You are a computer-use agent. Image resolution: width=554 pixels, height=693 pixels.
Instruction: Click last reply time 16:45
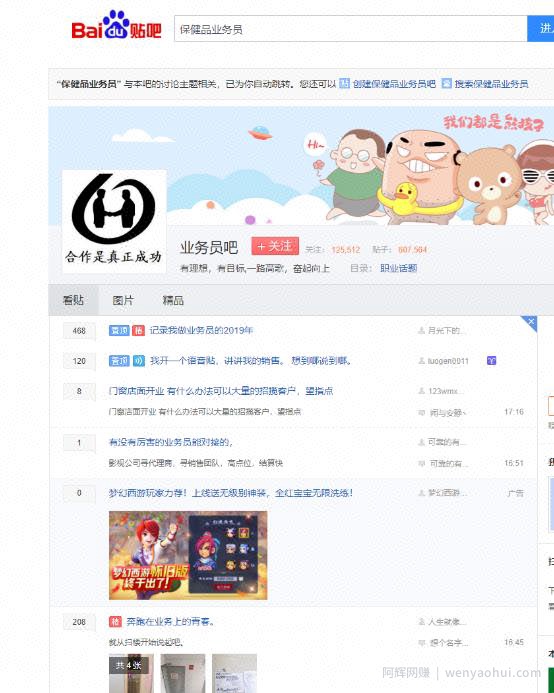[x=514, y=642]
